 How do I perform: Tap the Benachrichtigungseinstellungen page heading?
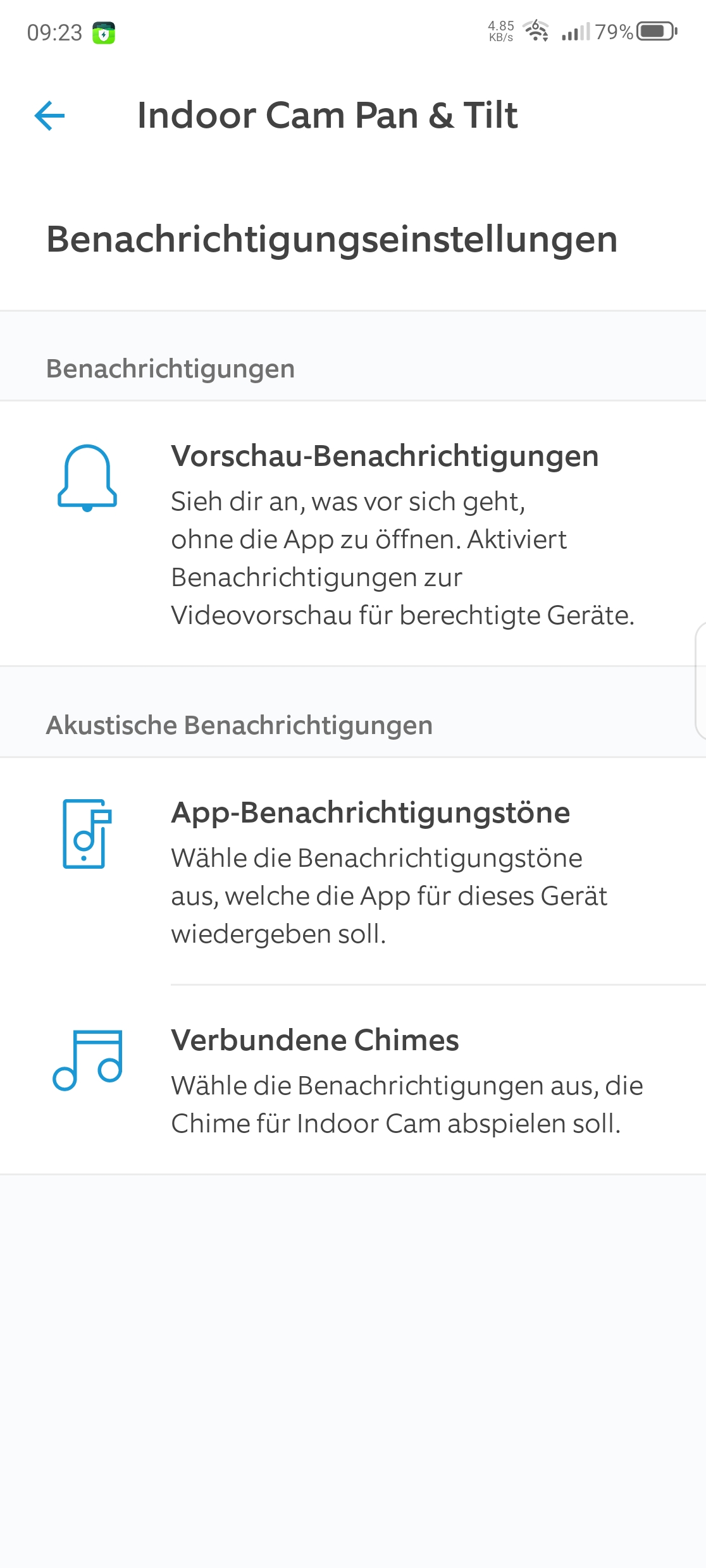tap(332, 240)
